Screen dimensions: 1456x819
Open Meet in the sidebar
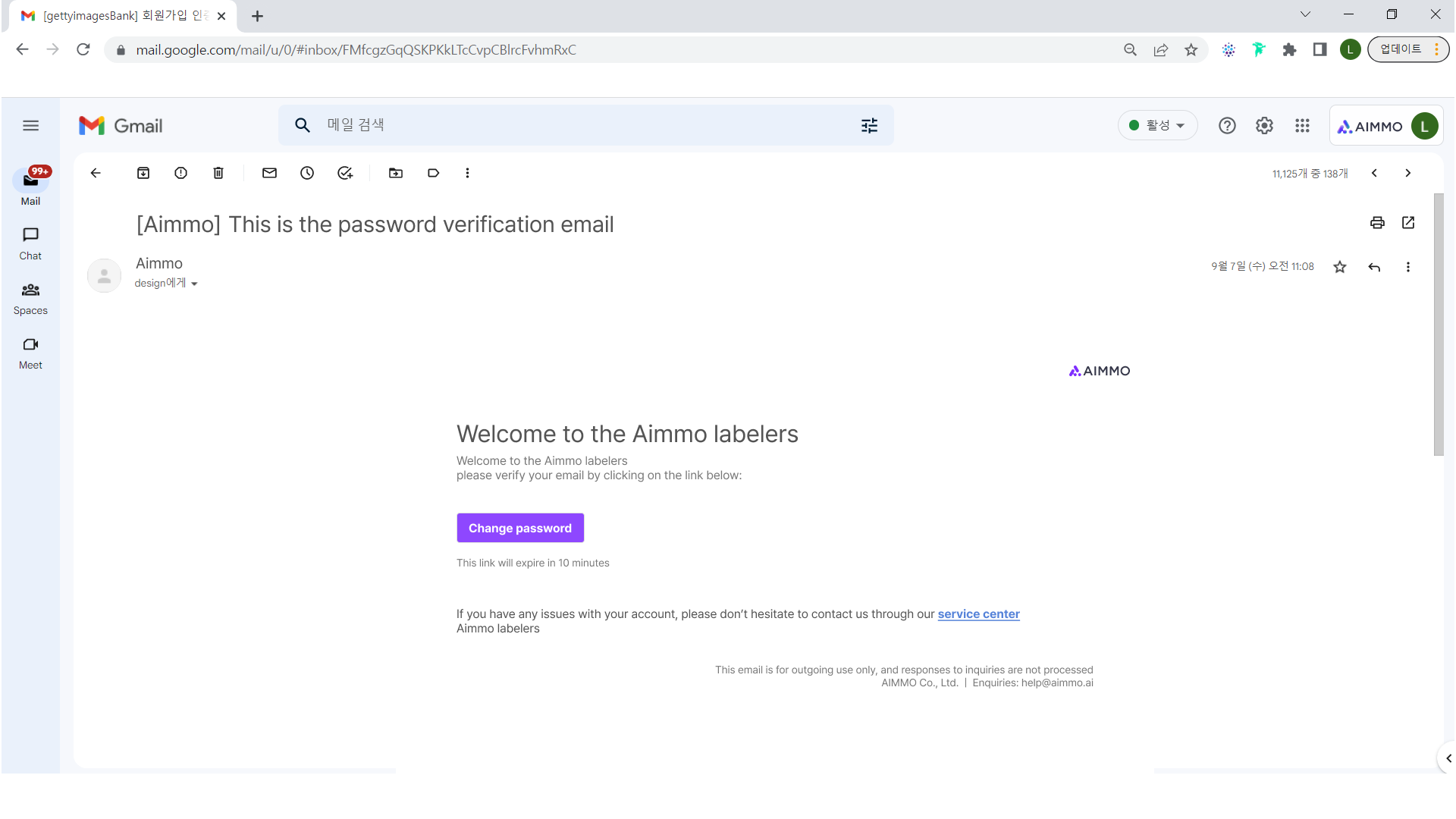click(x=30, y=353)
